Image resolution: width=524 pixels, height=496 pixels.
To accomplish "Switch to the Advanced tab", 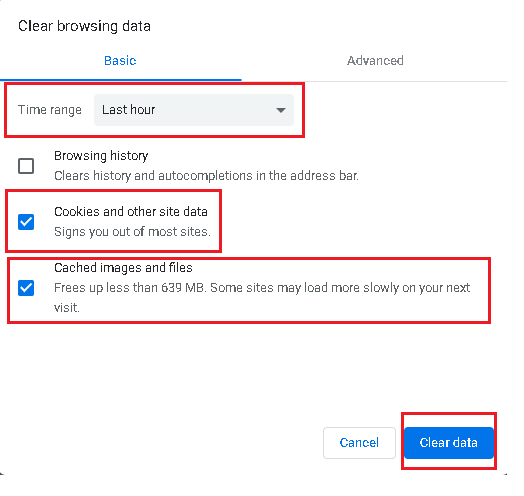I will pos(375,61).
